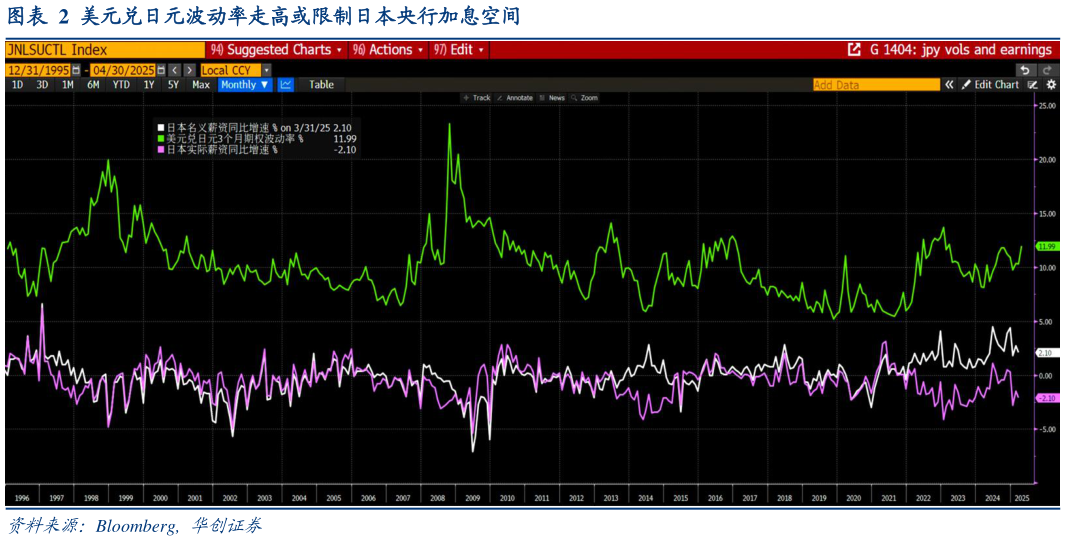Image resolution: width=1066 pixels, height=541 pixels.
Task: Click the Edit Chart button
Action: coord(990,85)
